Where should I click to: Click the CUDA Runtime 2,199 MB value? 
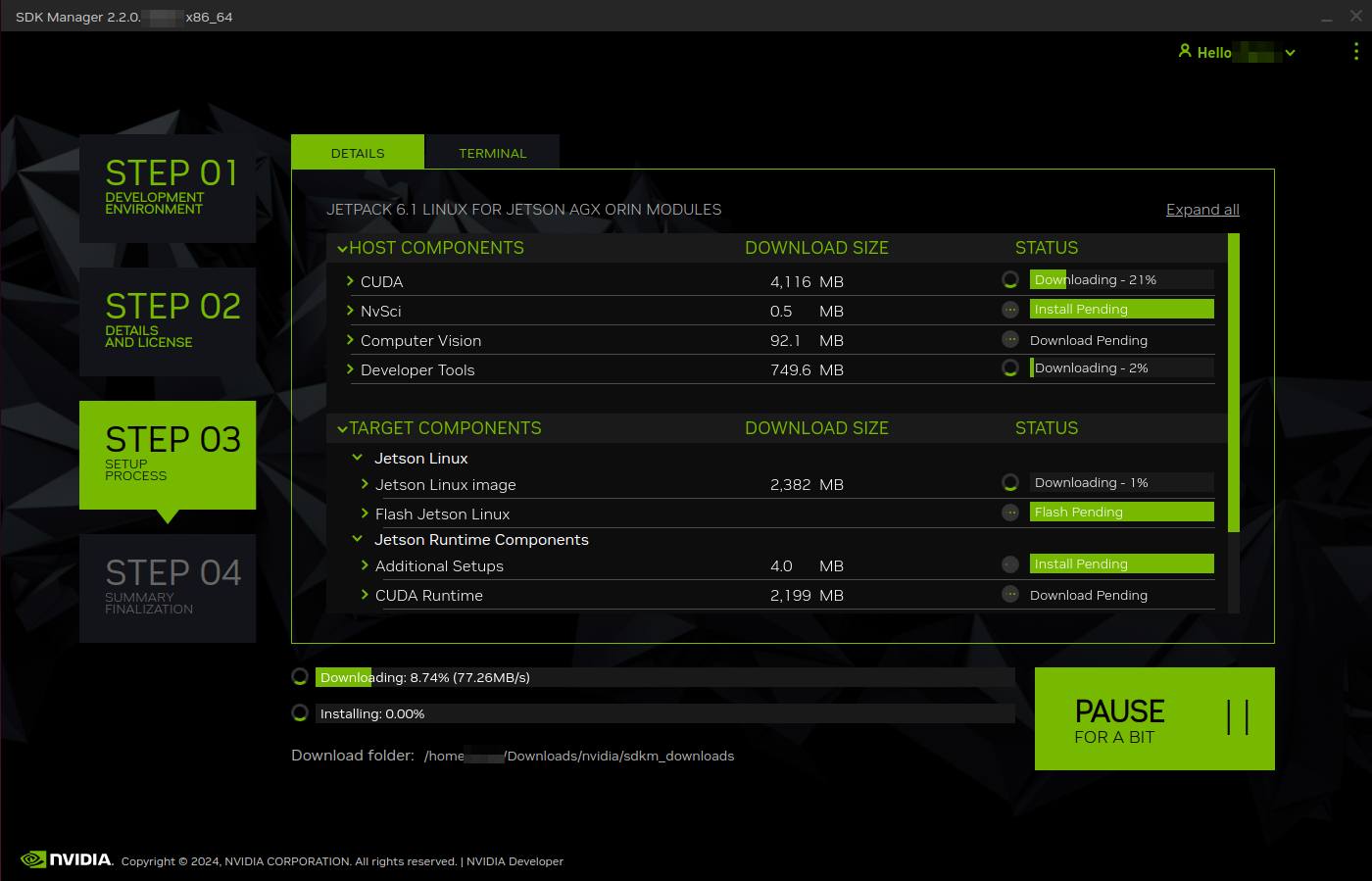coord(807,595)
